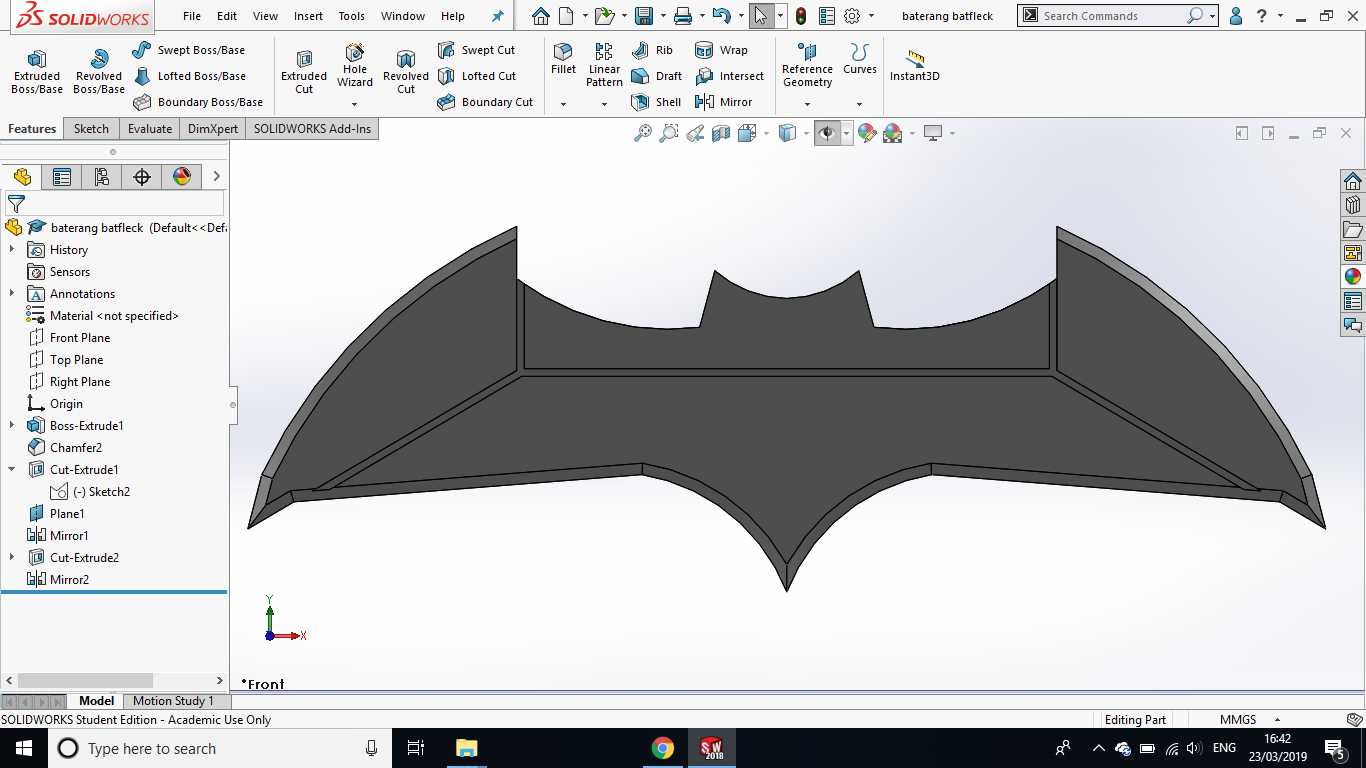Toggle Hide/Show Items eye icon
Image resolution: width=1366 pixels, height=768 pixels.
827,133
